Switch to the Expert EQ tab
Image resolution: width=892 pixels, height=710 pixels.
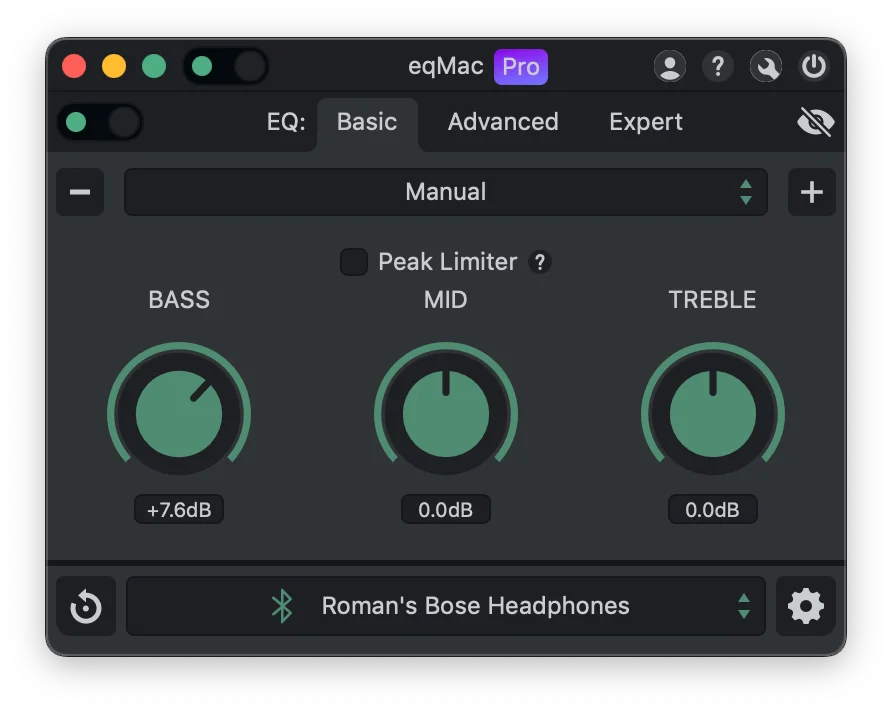646,122
